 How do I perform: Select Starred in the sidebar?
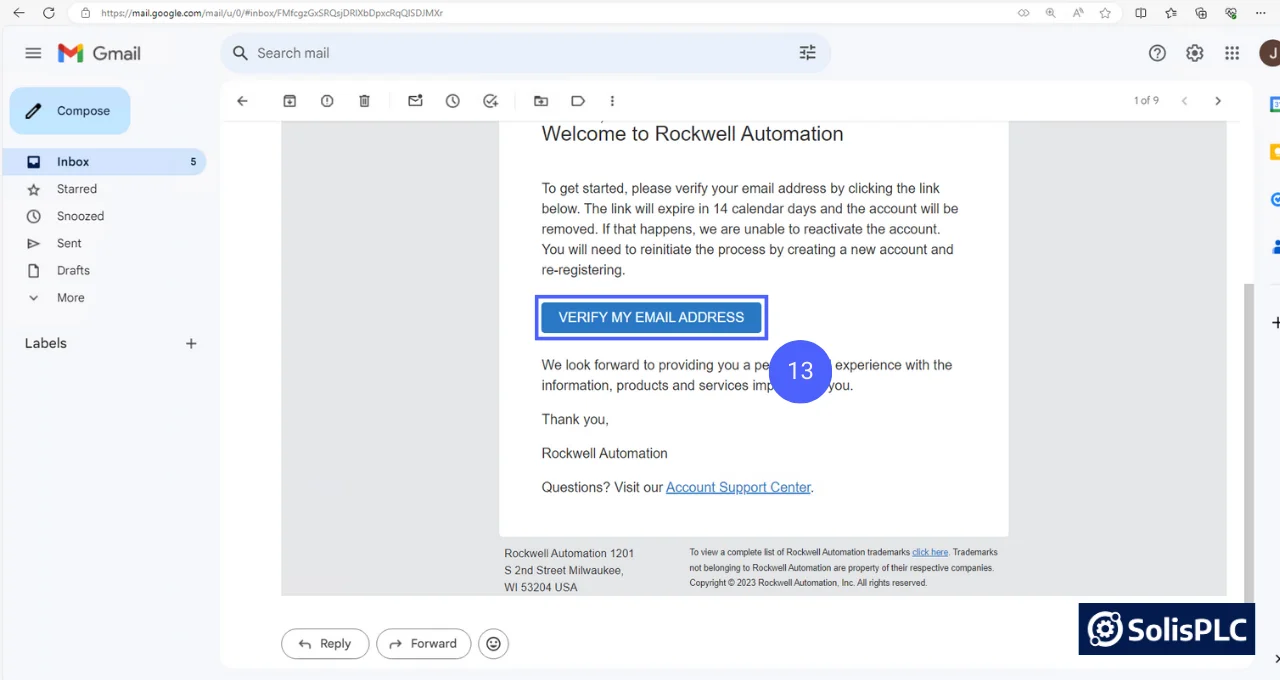pos(77,188)
